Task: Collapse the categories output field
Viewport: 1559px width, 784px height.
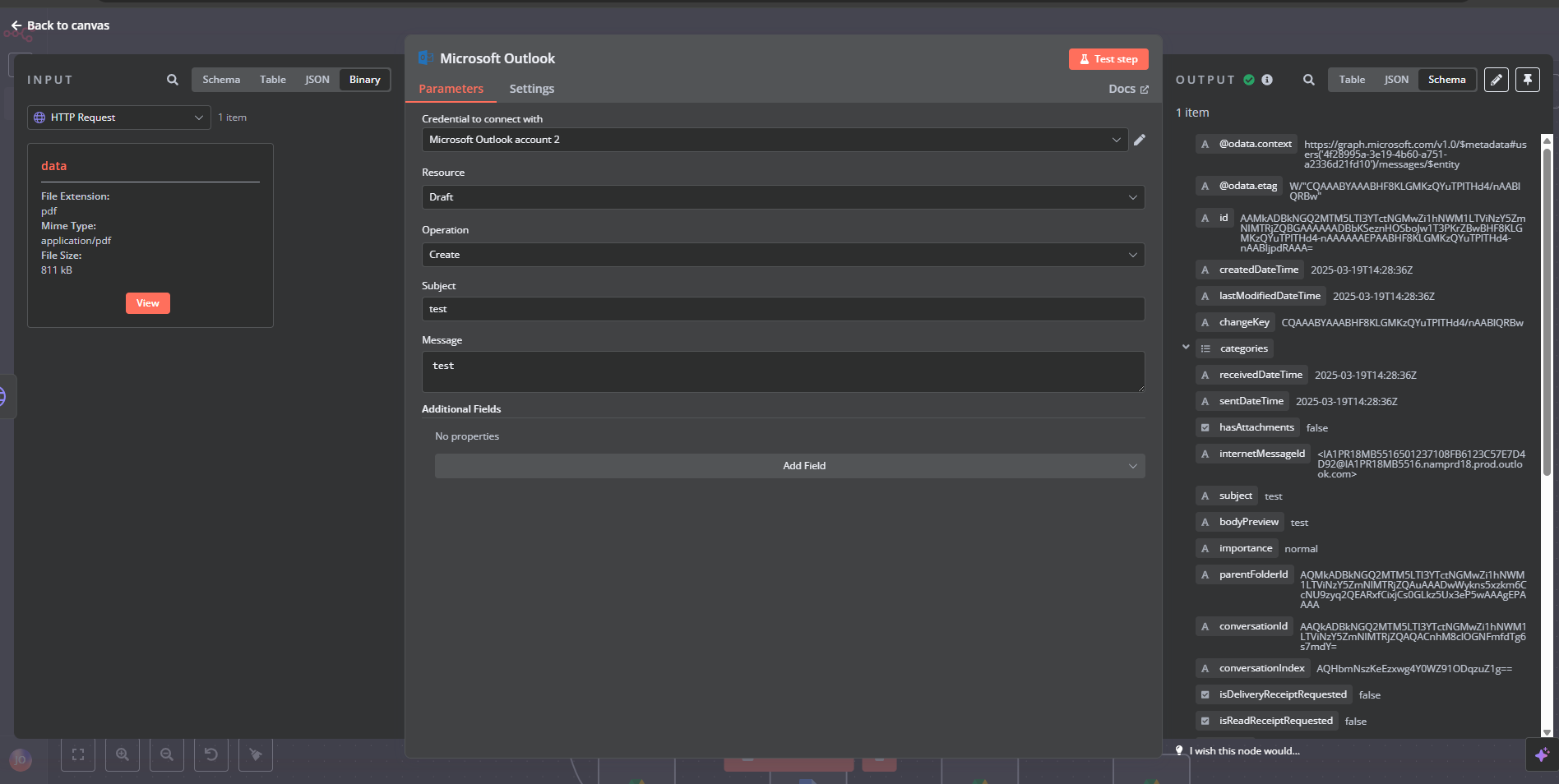Action: click(1186, 348)
